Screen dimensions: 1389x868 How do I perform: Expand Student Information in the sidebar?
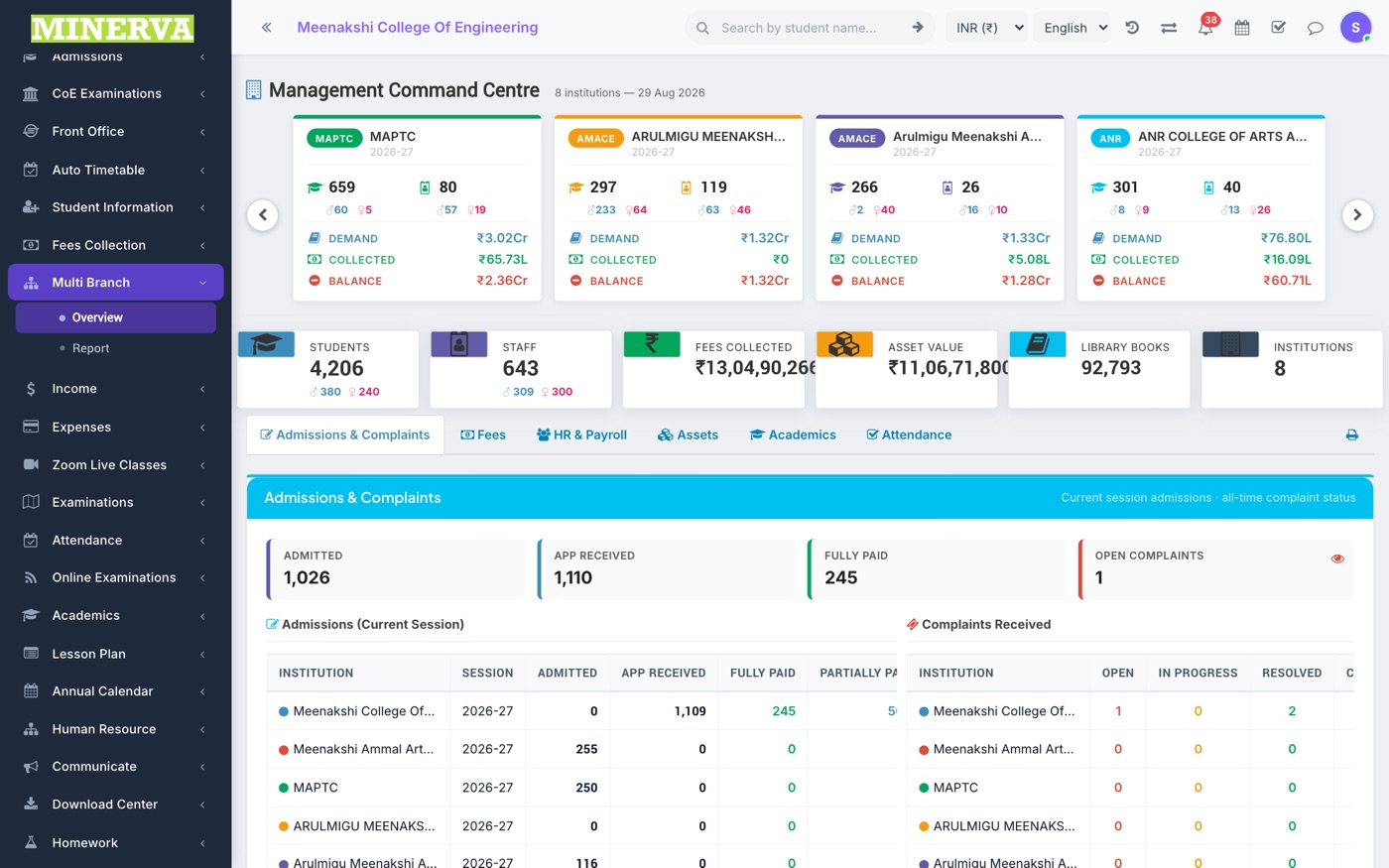coord(115,207)
